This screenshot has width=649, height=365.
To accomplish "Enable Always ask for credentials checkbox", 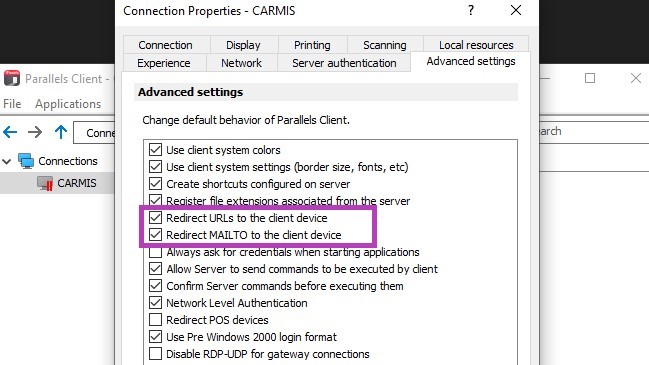I will [x=155, y=252].
